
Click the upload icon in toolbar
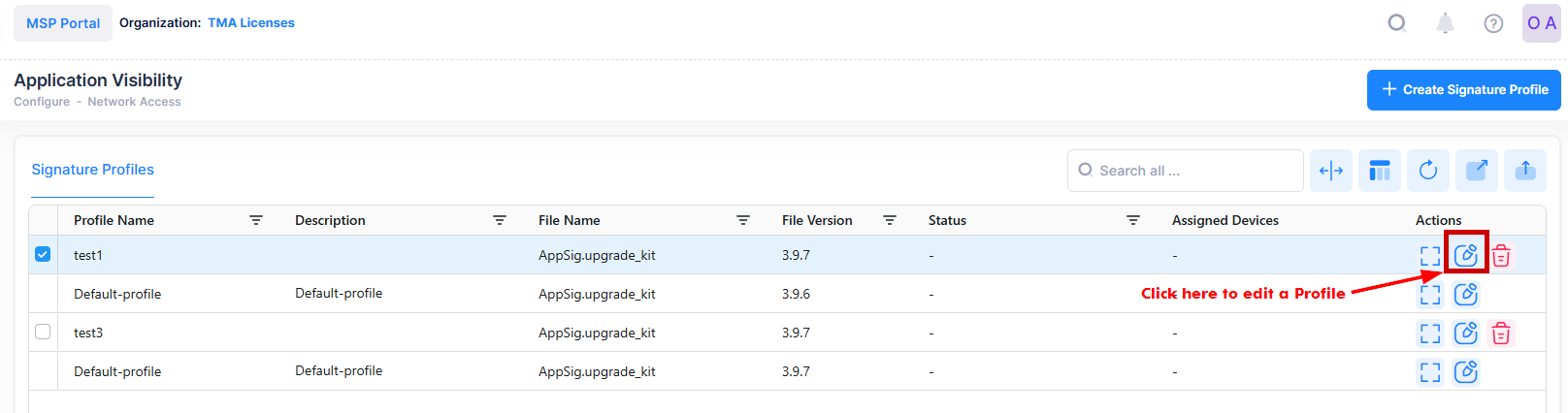pyautogui.click(x=1525, y=171)
